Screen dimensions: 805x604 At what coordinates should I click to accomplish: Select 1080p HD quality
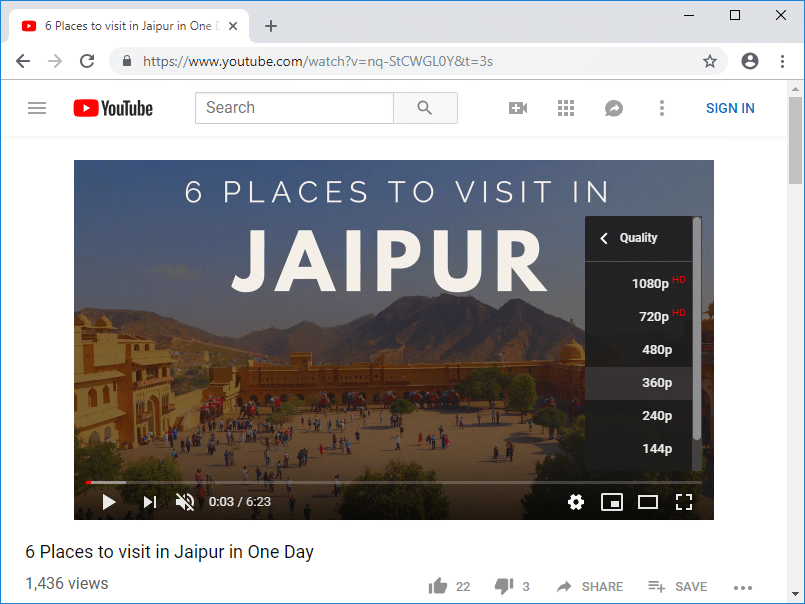tap(650, 283)
